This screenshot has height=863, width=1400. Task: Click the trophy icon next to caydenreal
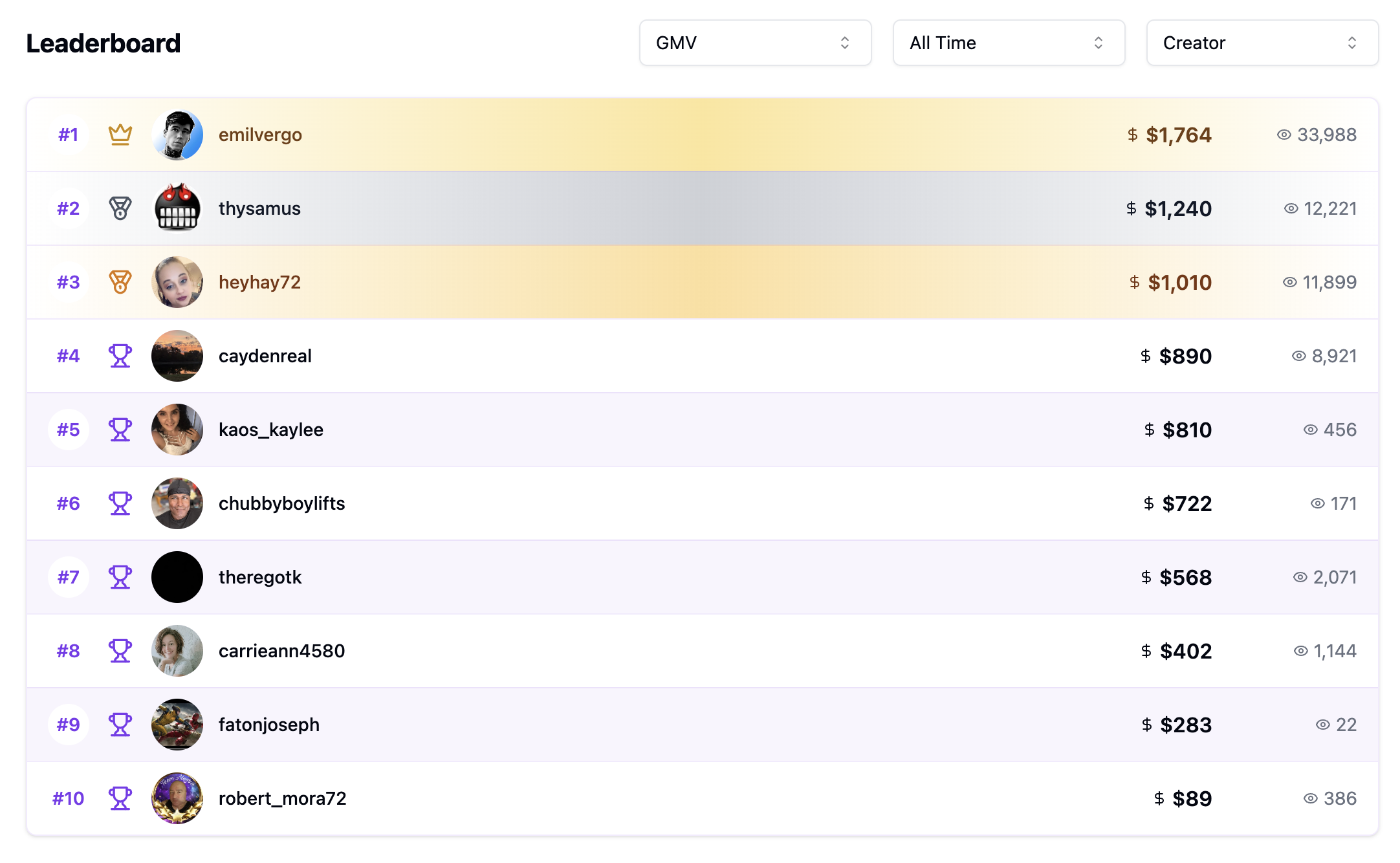(x=120, y=355)
